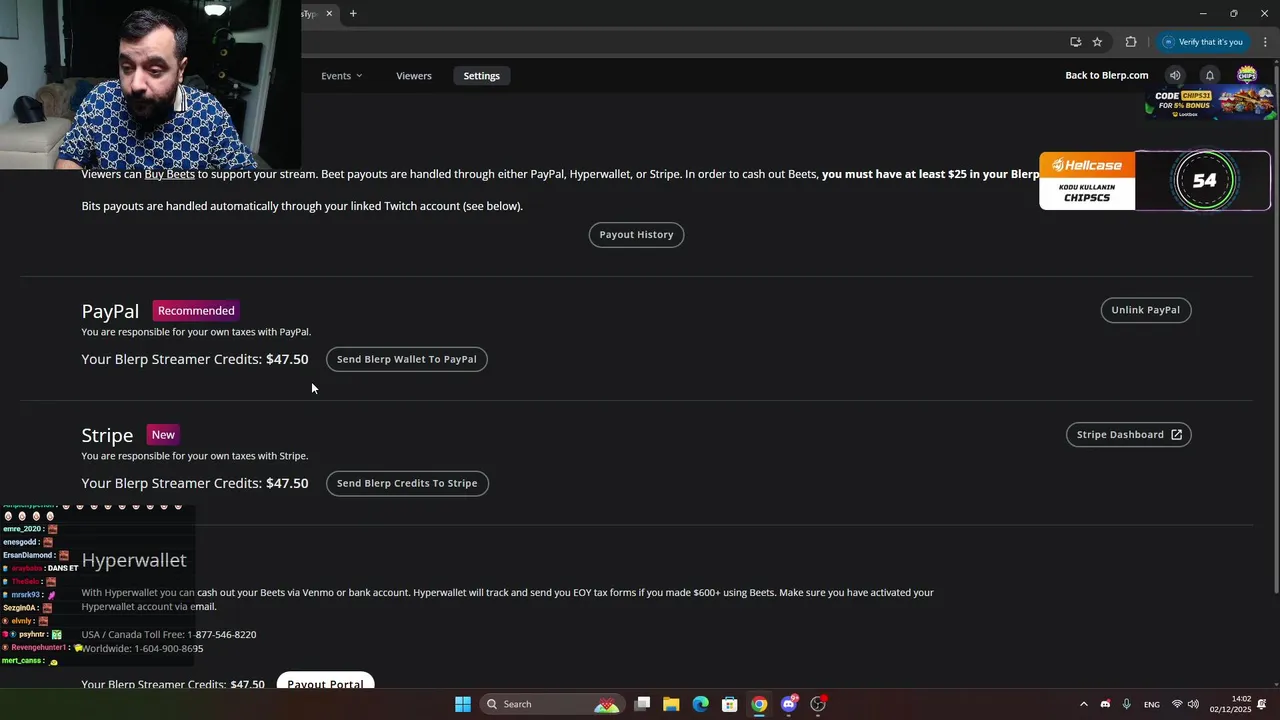Open Task View on the taskbar
Image resolution: width=1280 pixels, height=720 pixels.
pyautogui.click(x=642, y=704)
